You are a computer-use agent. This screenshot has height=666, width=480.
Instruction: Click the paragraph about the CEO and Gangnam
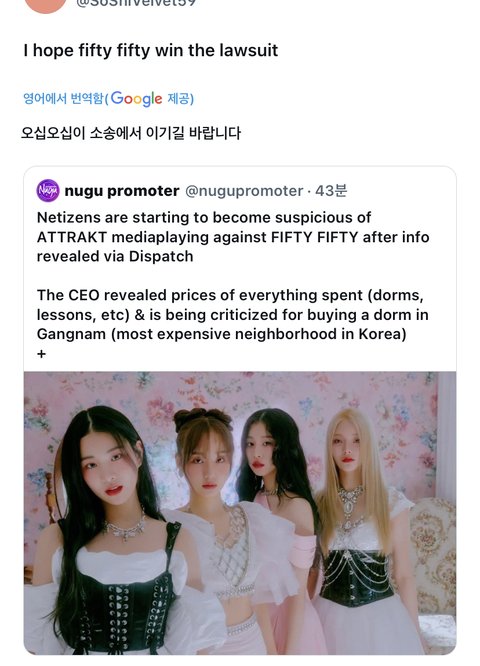click(233, 314)
